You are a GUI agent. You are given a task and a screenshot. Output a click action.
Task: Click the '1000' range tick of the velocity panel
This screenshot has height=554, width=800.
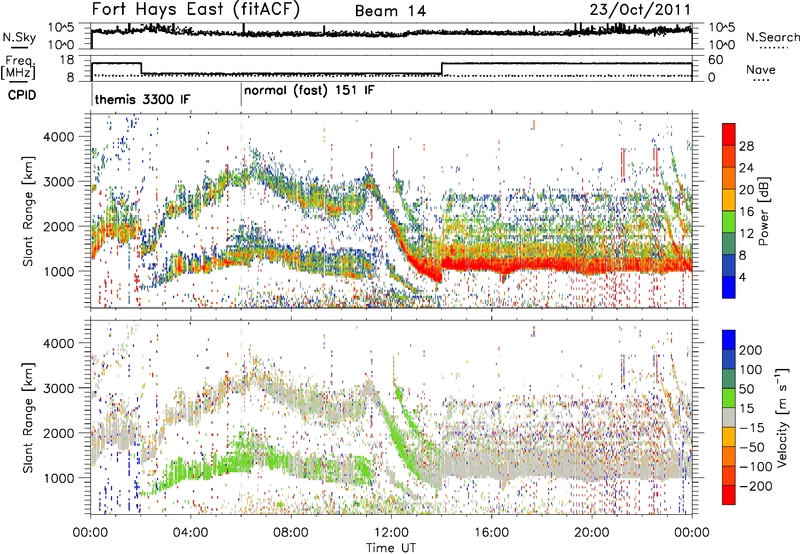59,478
